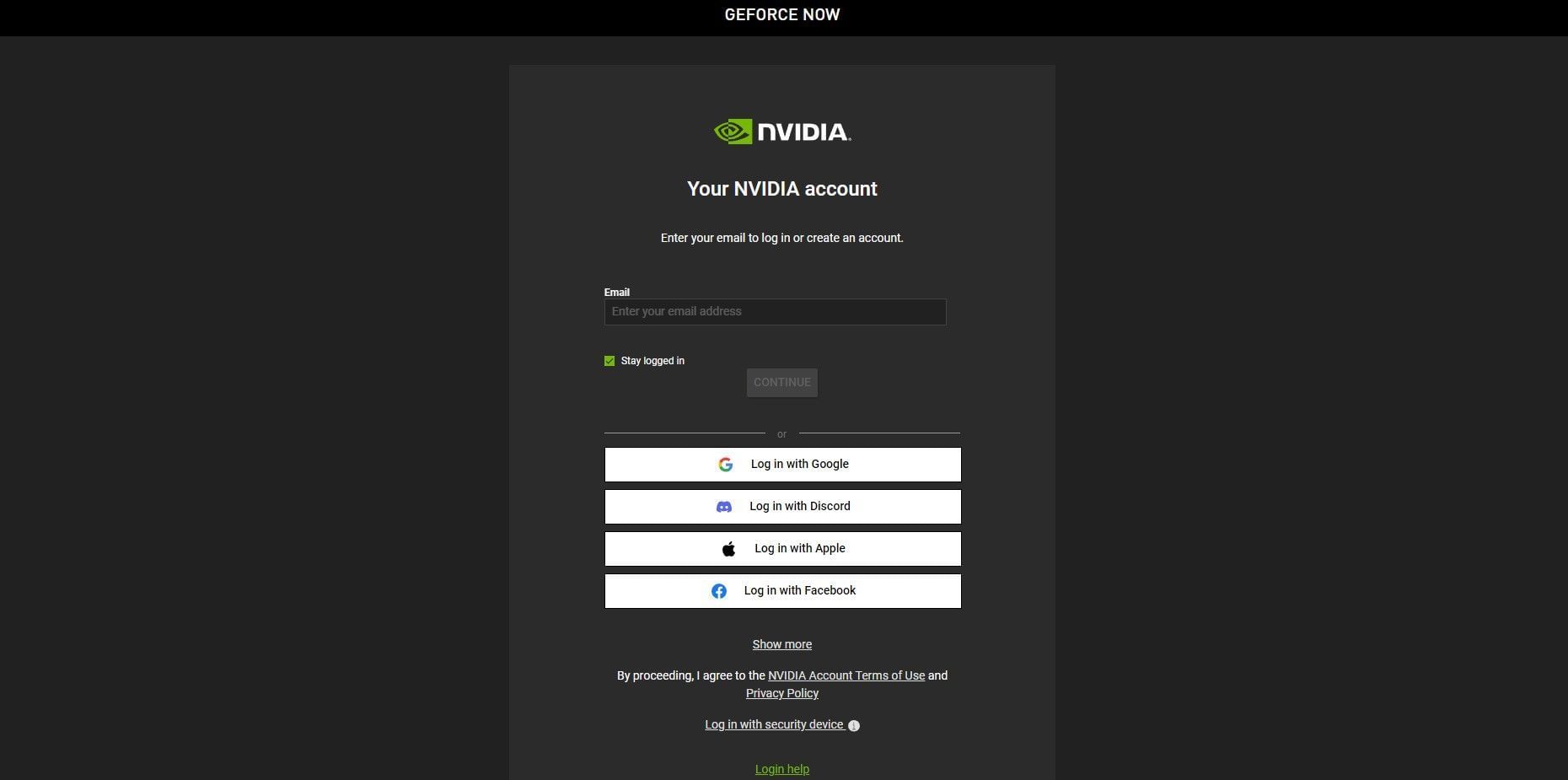The image size is (1568, 780).
Task: Click the NVIDIA logo
Action: point(782,132)
